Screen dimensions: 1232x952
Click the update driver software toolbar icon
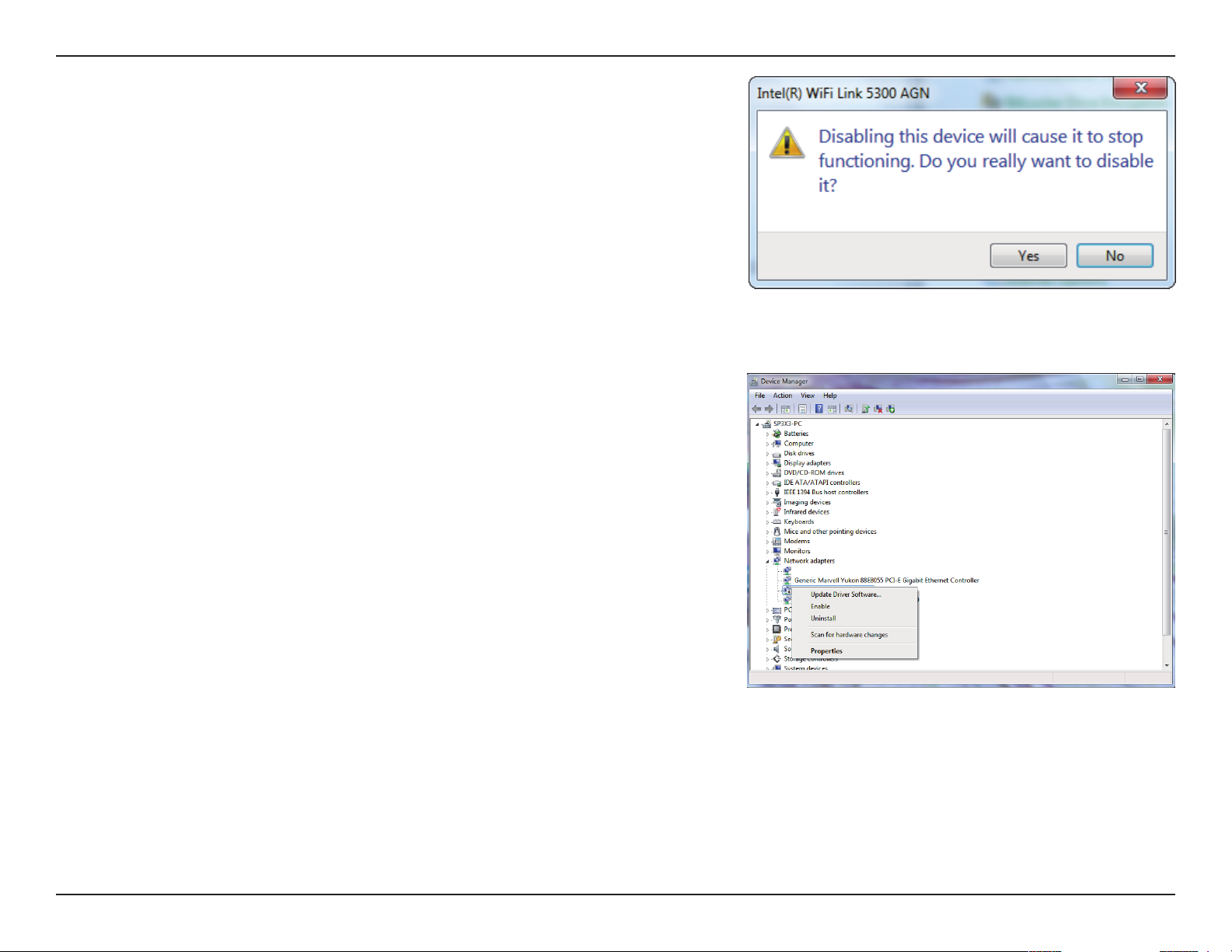865,409
